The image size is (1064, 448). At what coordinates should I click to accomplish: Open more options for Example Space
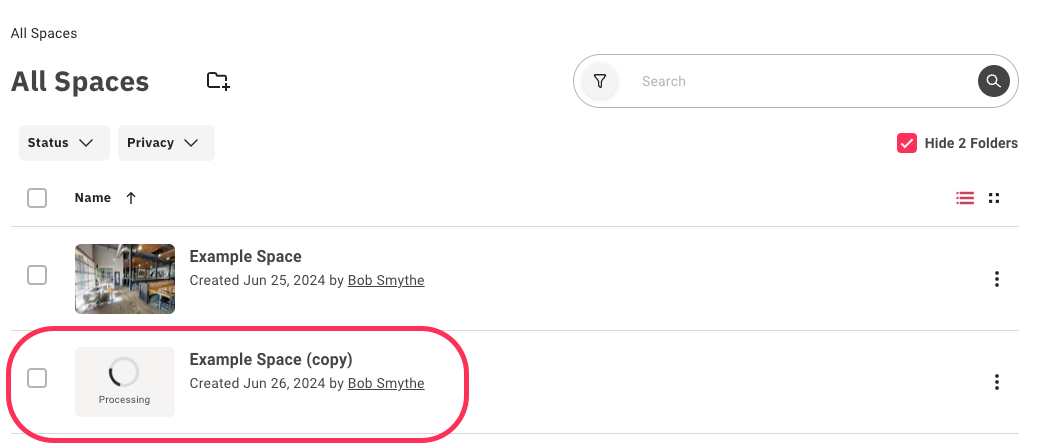click(x=996, y=279)
